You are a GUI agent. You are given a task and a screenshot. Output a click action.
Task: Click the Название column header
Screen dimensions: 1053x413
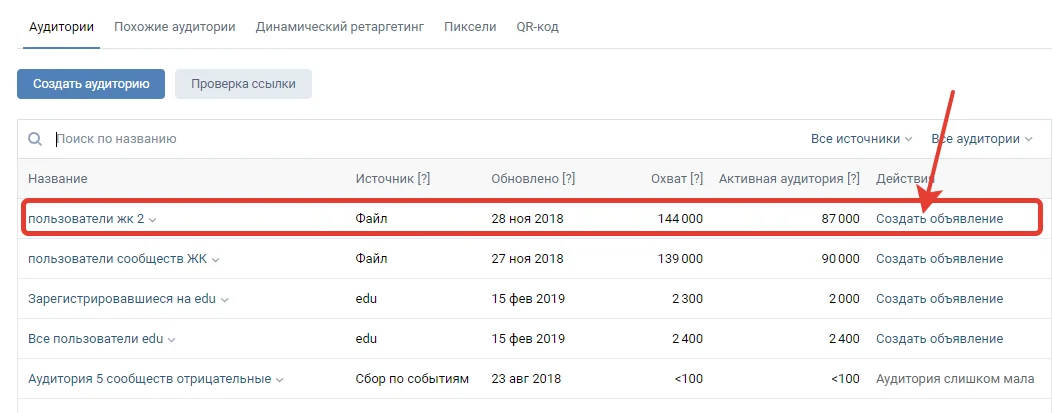point(58,179)
